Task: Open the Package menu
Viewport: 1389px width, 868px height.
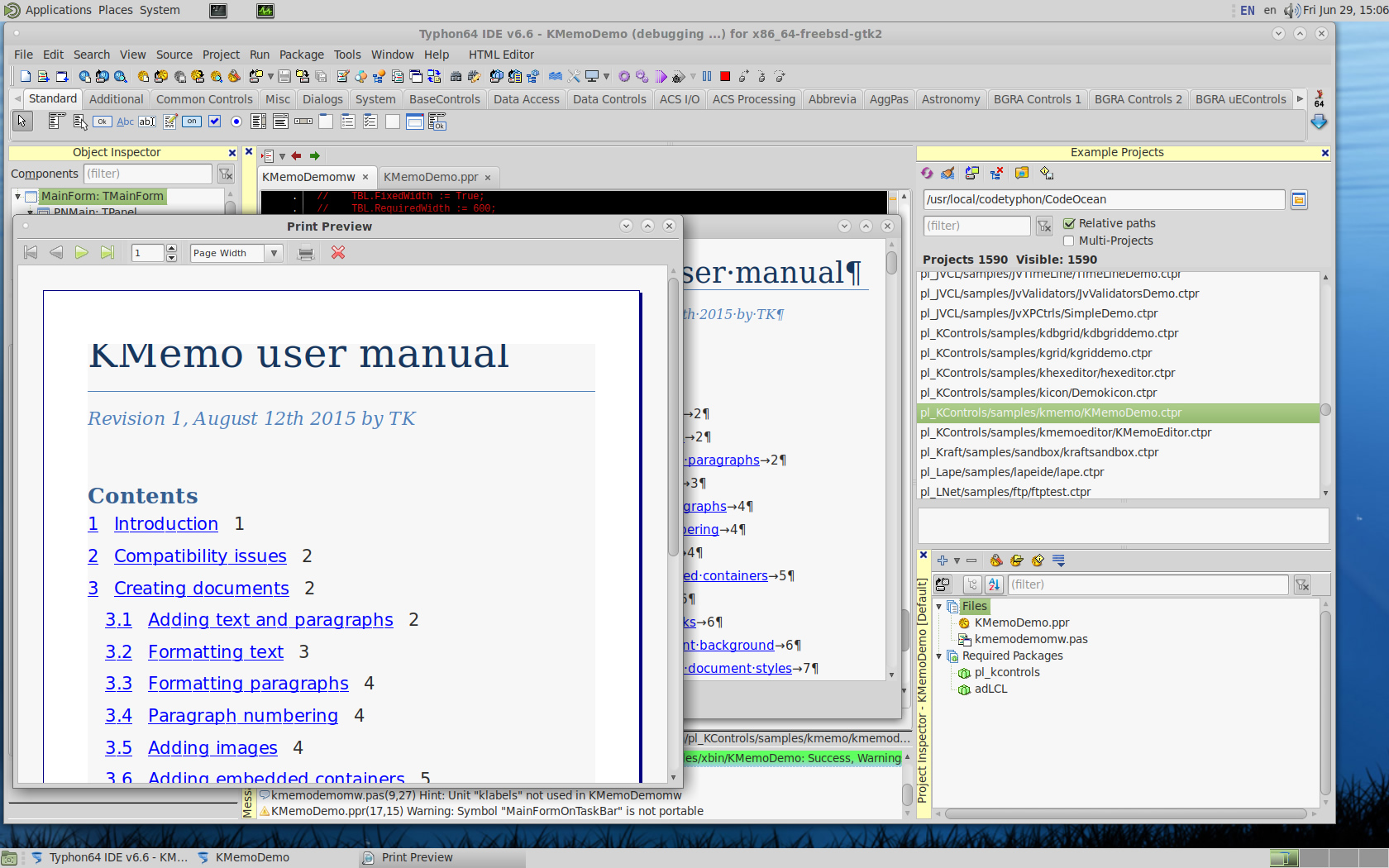Action: click(x=301, y=55)
